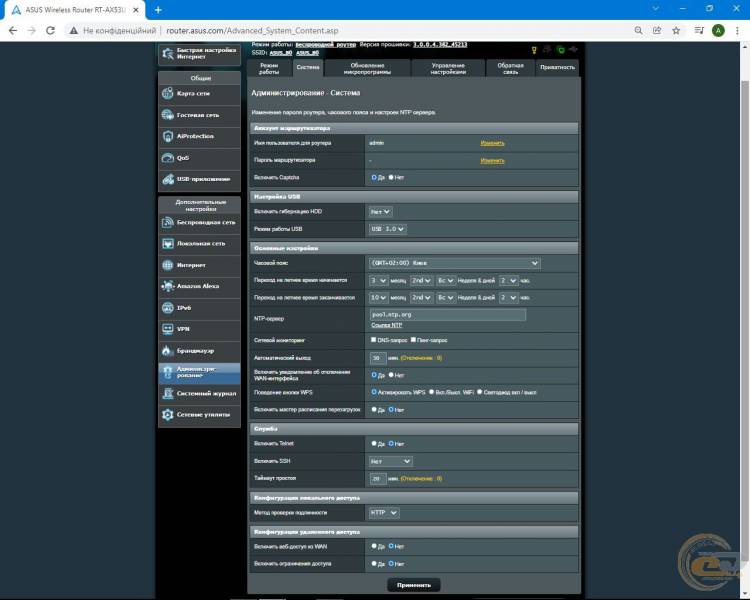Image resolution: width=750 pixels, height=600 pixels.
Task: Switch to the Управление настройками tab
Action: 448,68
